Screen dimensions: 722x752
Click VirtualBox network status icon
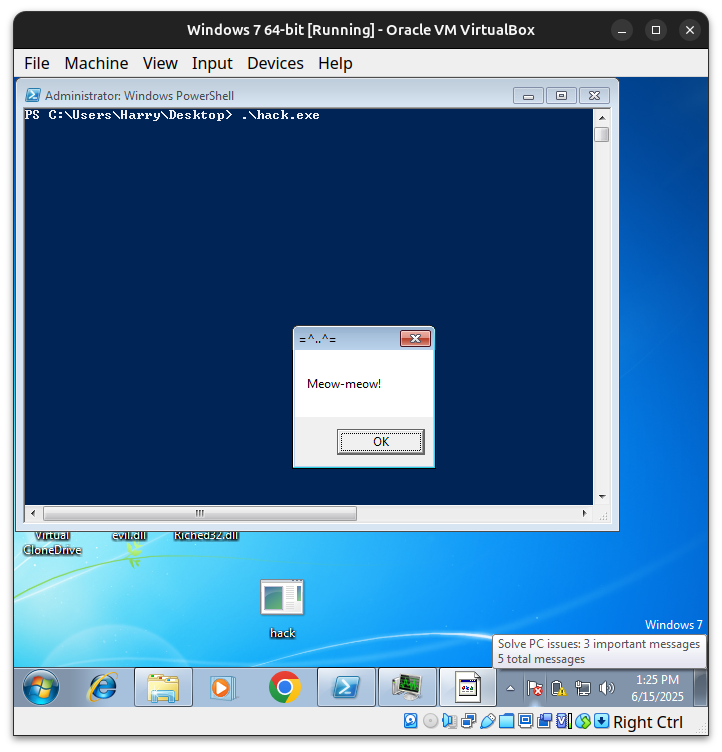pyautogui.click(x=469, y=721)
